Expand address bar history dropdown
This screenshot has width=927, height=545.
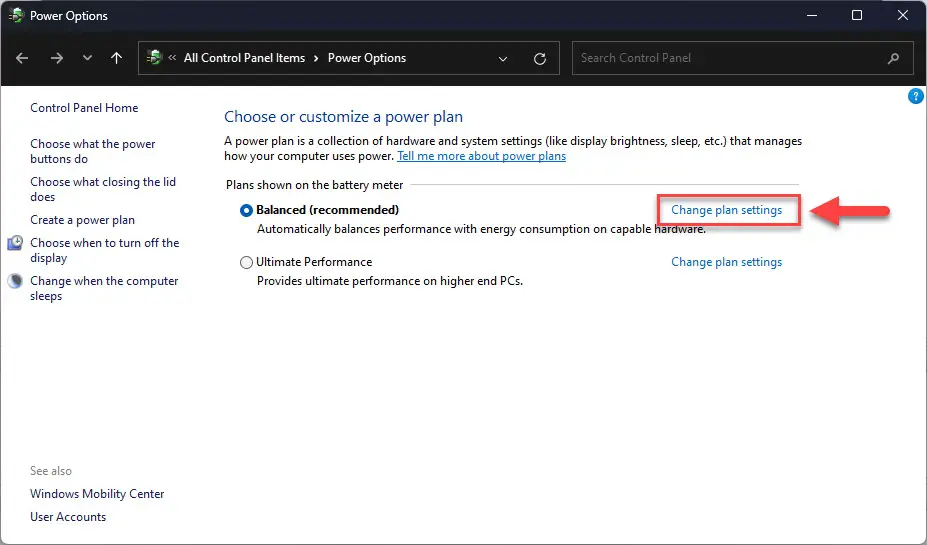pos(503,59)
